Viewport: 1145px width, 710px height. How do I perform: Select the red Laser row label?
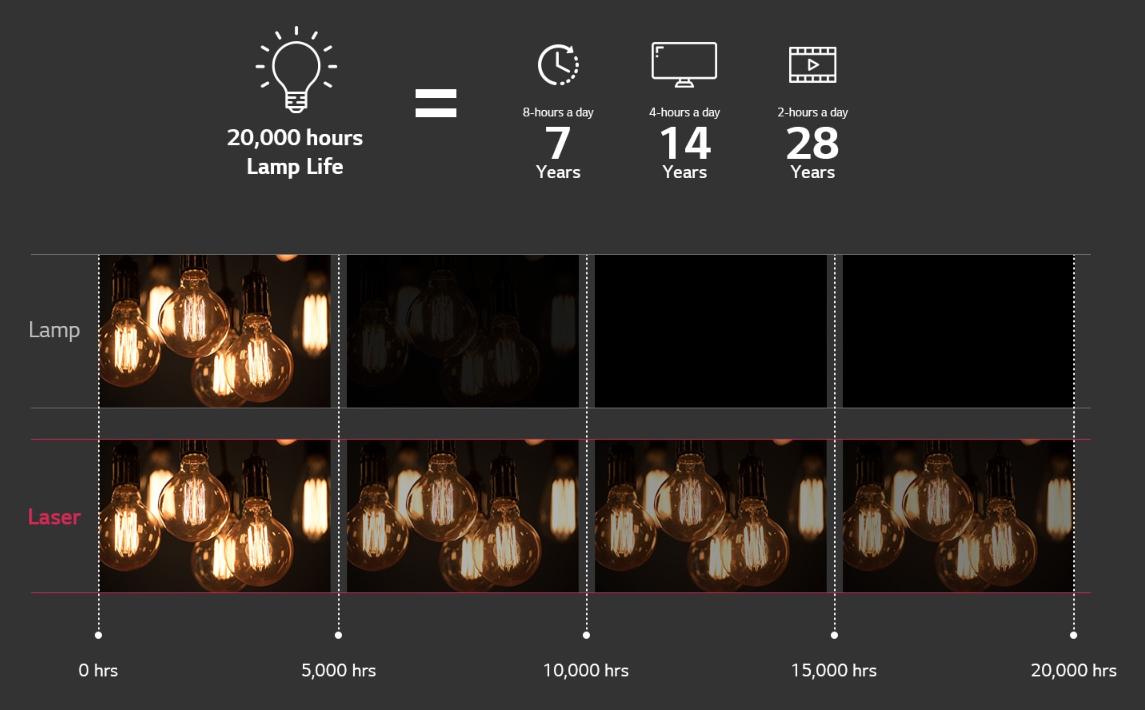tap(54, 517)
